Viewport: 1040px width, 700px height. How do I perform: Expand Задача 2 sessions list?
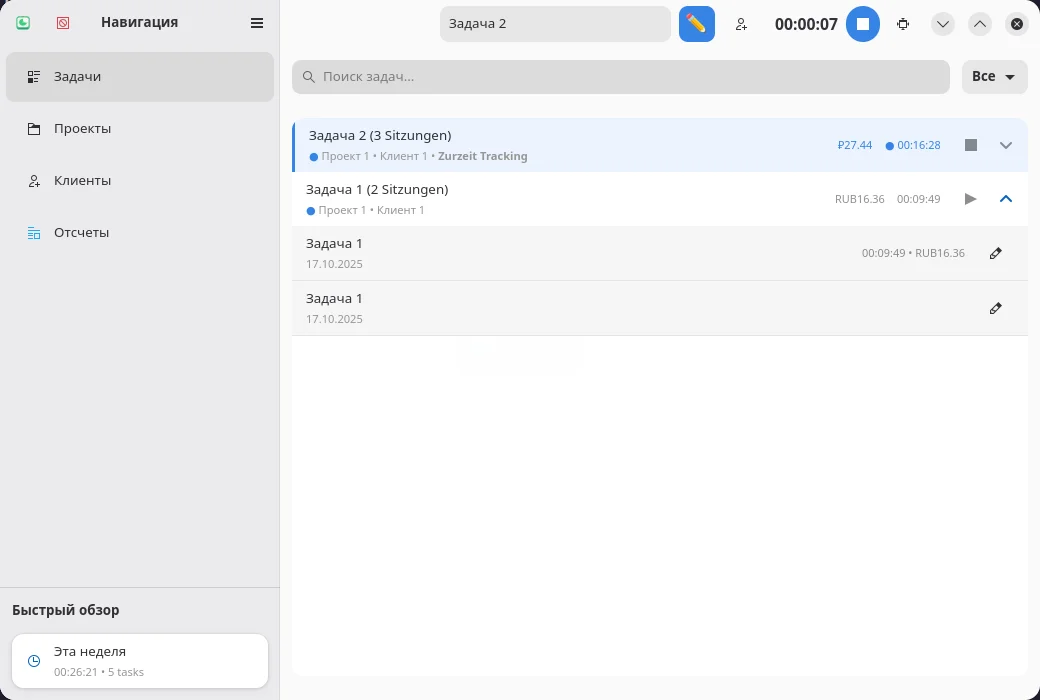click(x=1006, y=145)
